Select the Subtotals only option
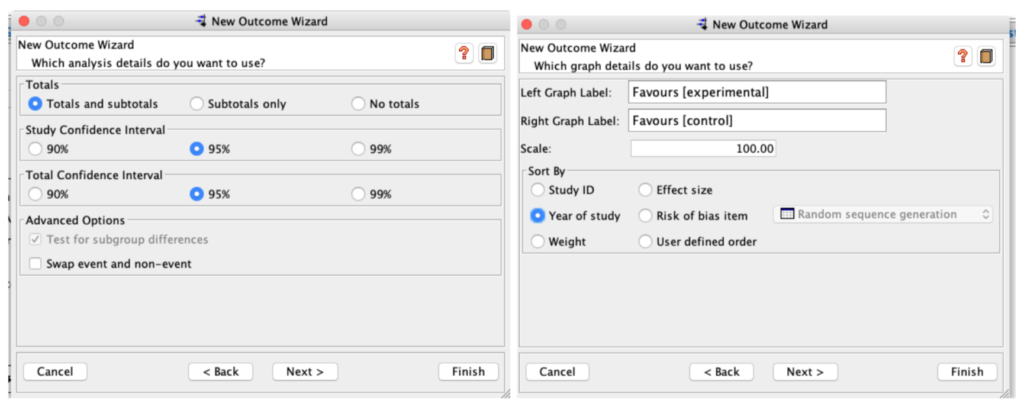This screenshot has height=404, width=1024. pyautogui.click(x=197, y=104)
